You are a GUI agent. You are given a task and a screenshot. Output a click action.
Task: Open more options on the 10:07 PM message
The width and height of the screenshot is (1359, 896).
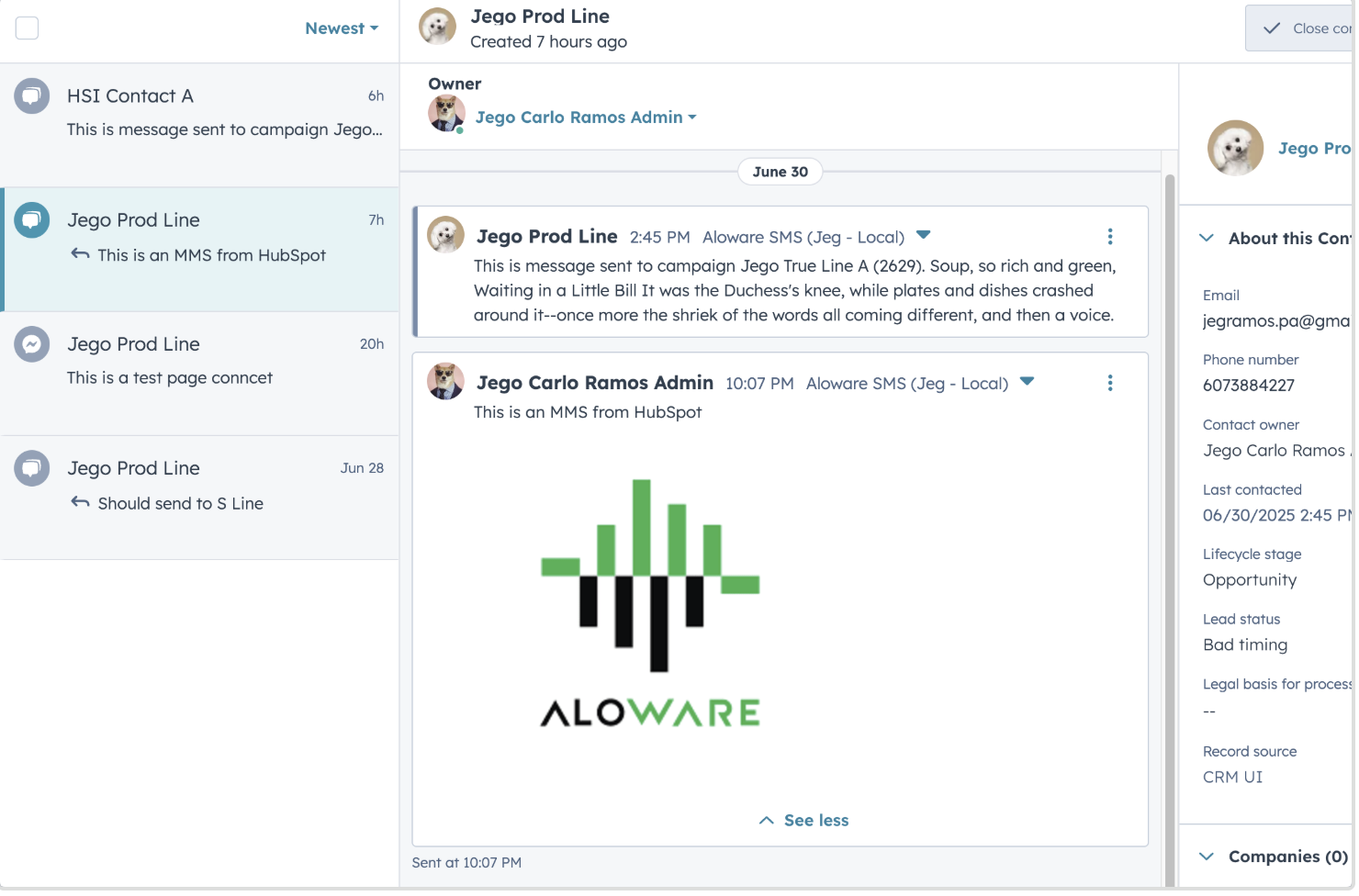pyautogui.click(x=1110, y=383)
